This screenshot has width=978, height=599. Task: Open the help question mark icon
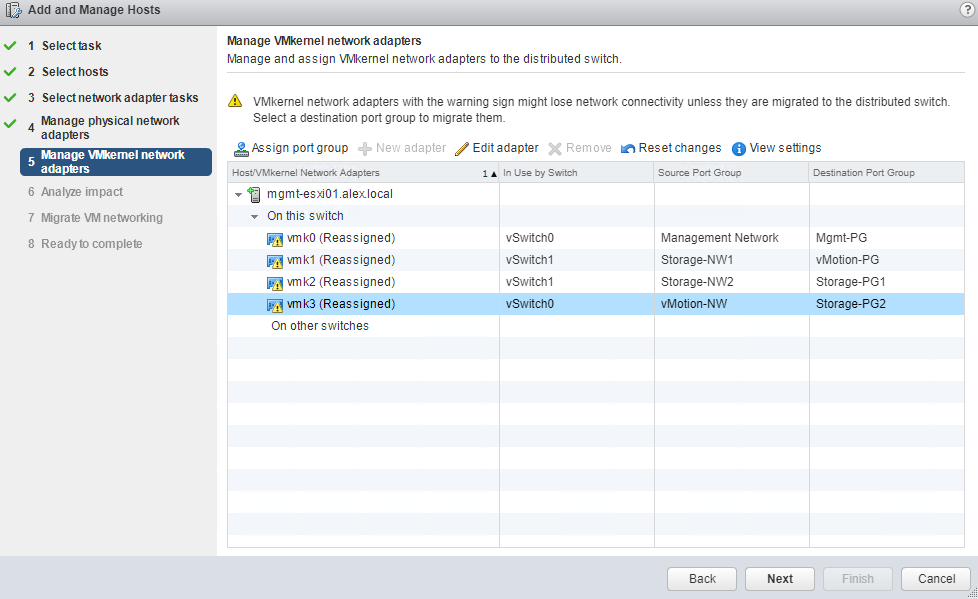(x=966, y=9)
